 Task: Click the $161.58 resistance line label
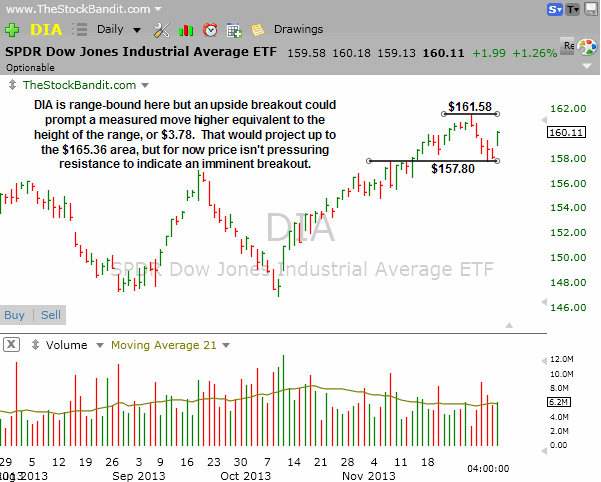[470, 107]
